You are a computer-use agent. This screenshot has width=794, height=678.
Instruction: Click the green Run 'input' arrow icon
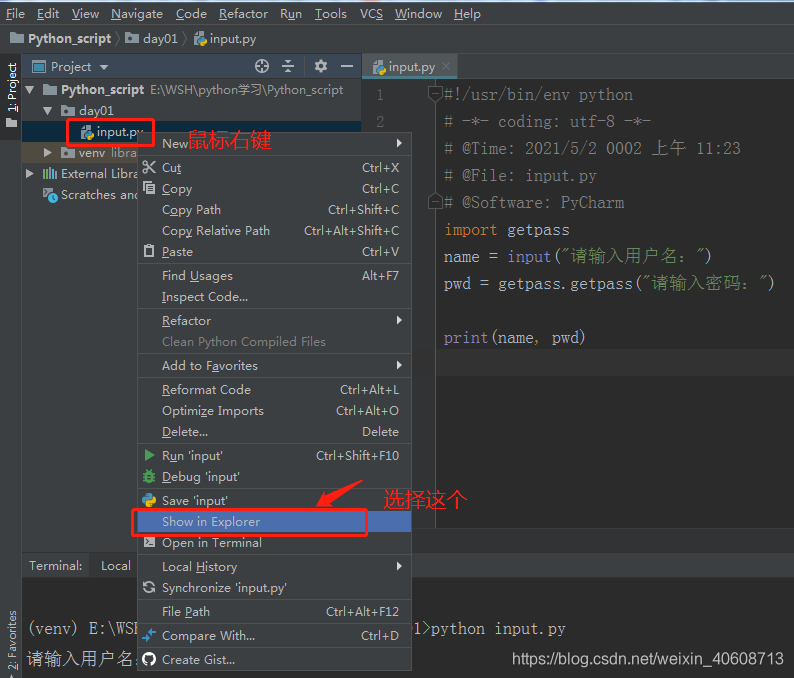pos(149,455)
